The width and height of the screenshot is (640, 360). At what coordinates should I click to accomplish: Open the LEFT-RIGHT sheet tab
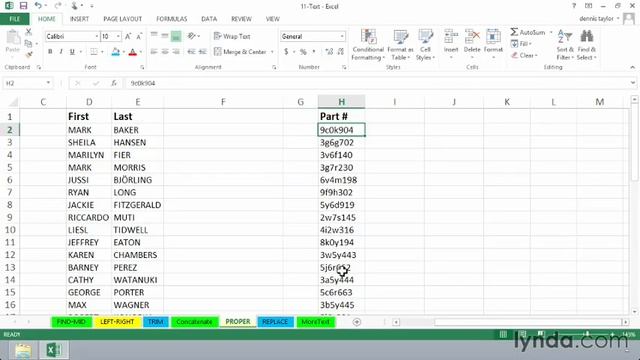pyautogui.click(x=117, y=322)
